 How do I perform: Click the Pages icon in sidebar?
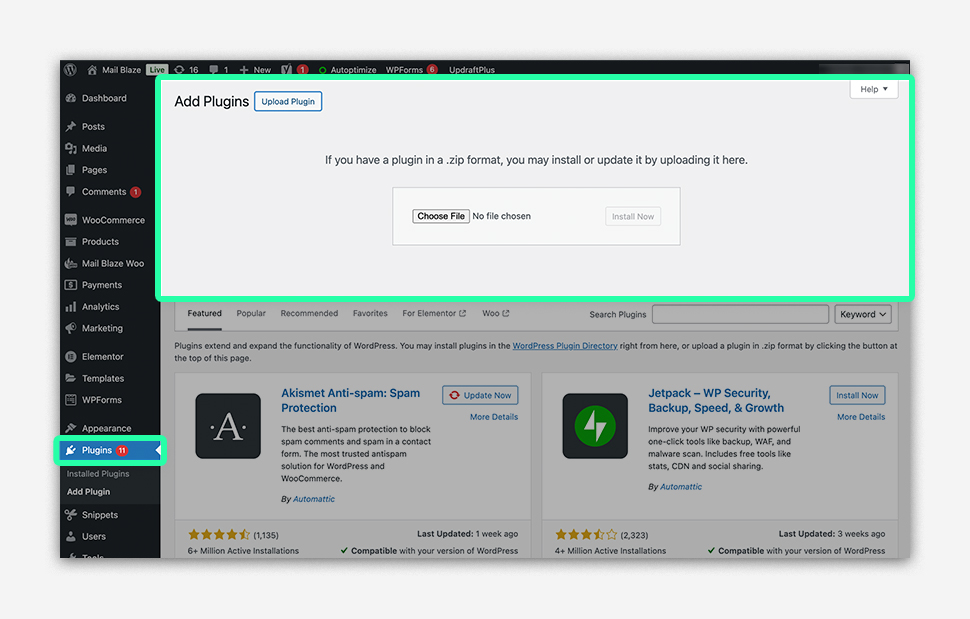71,169
